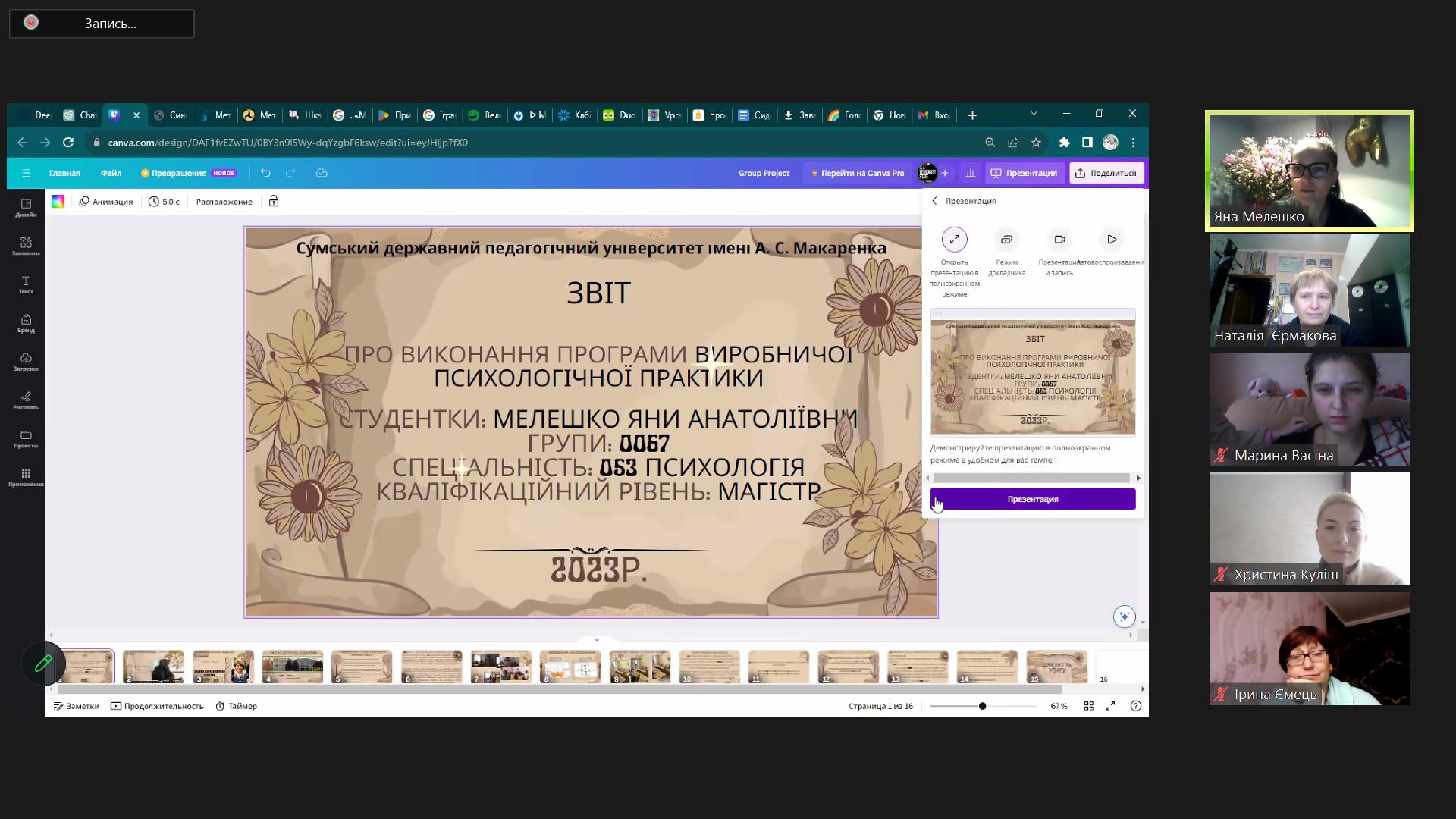Select slide thumbnail number 2
This screenshot has width=1456, height=819.
click(x=153, y=667)
